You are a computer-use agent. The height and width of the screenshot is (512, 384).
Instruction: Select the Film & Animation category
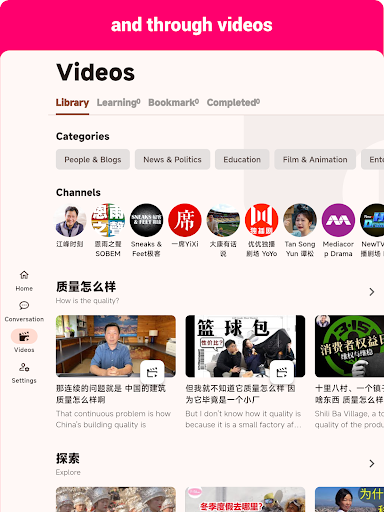click(x=315, y=159)
